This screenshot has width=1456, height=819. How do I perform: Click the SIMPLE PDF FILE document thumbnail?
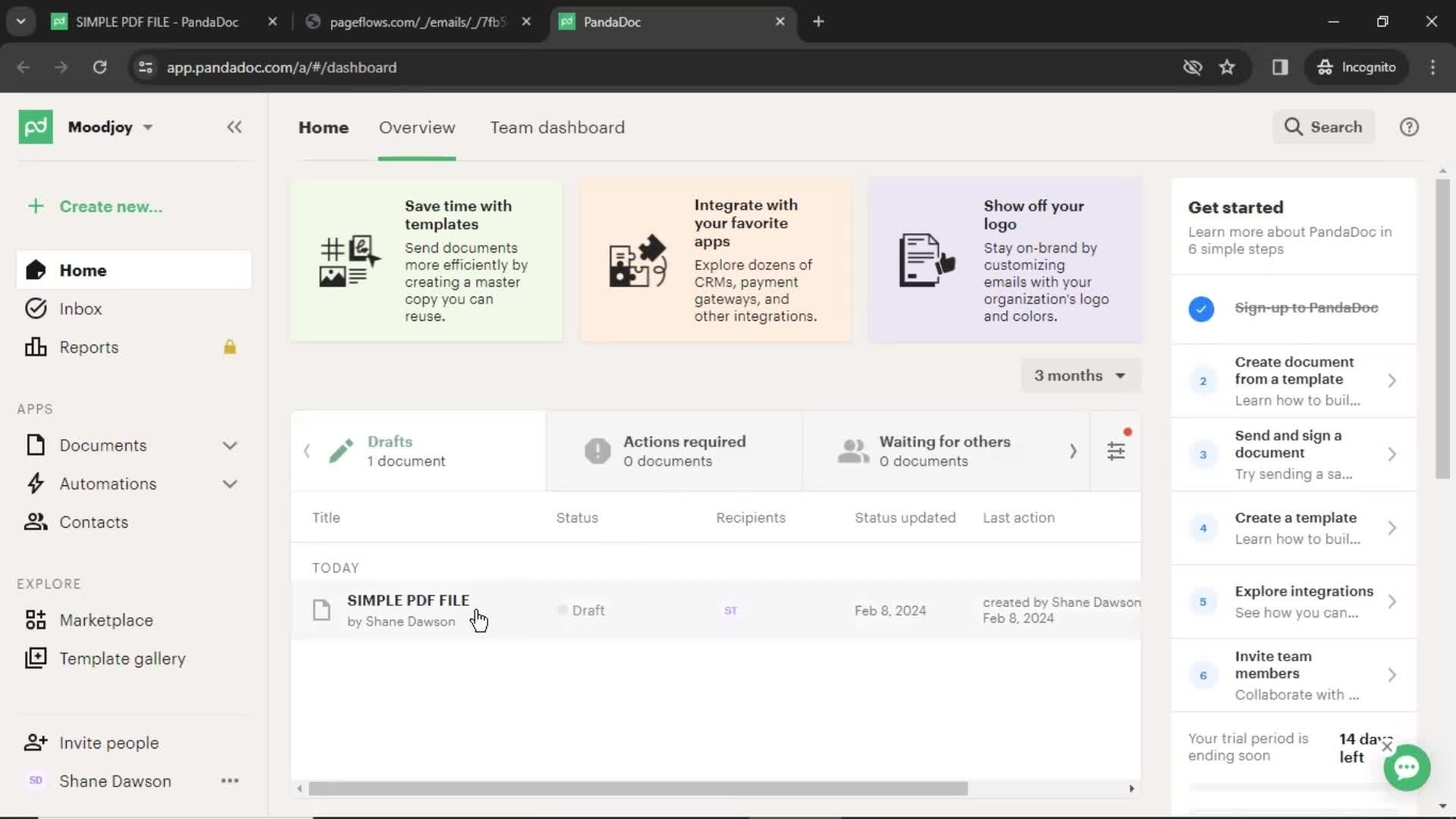321,610
